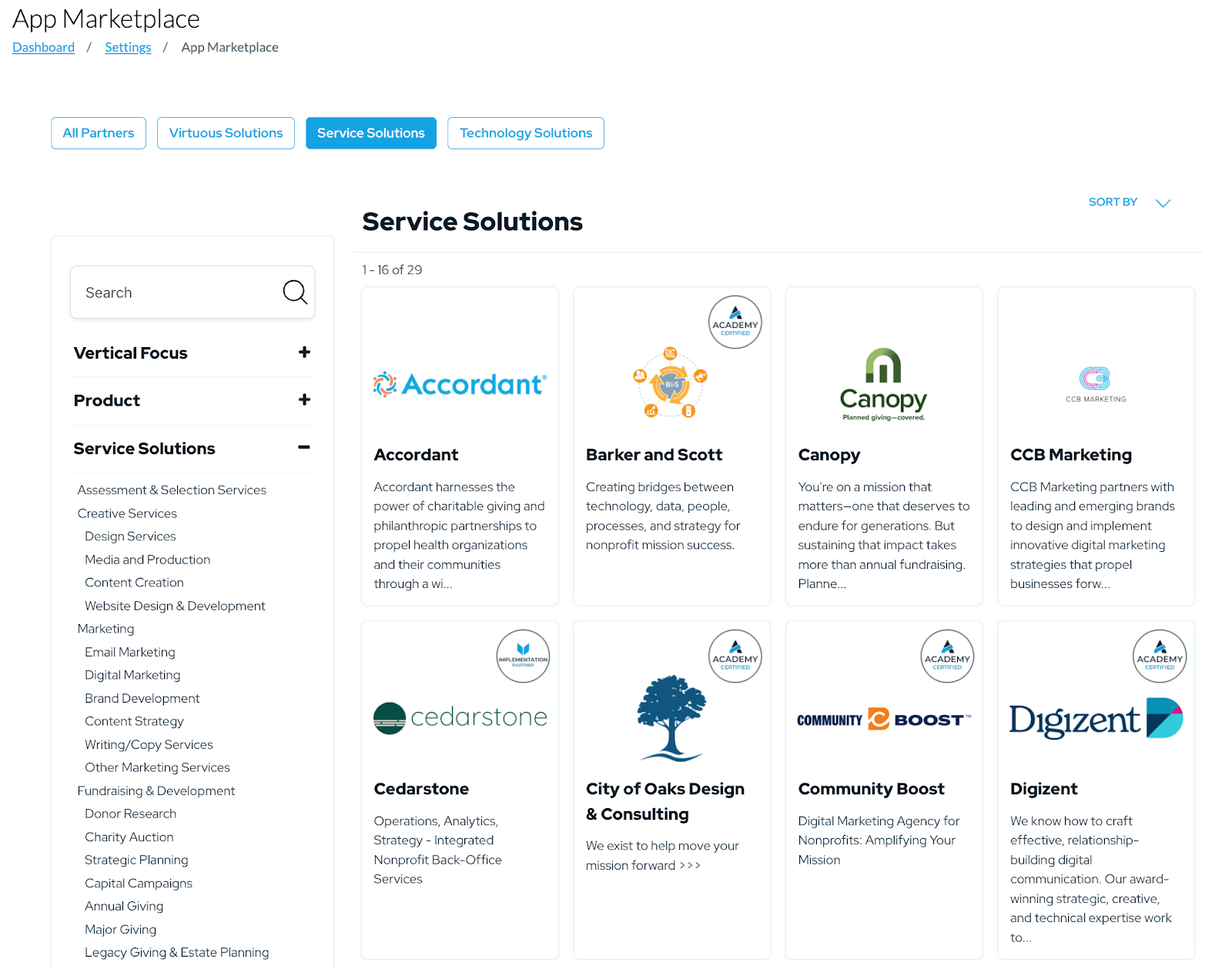Open the Cedarstone card title
The height and width of the screenshot is (969, 1232).
421,789
